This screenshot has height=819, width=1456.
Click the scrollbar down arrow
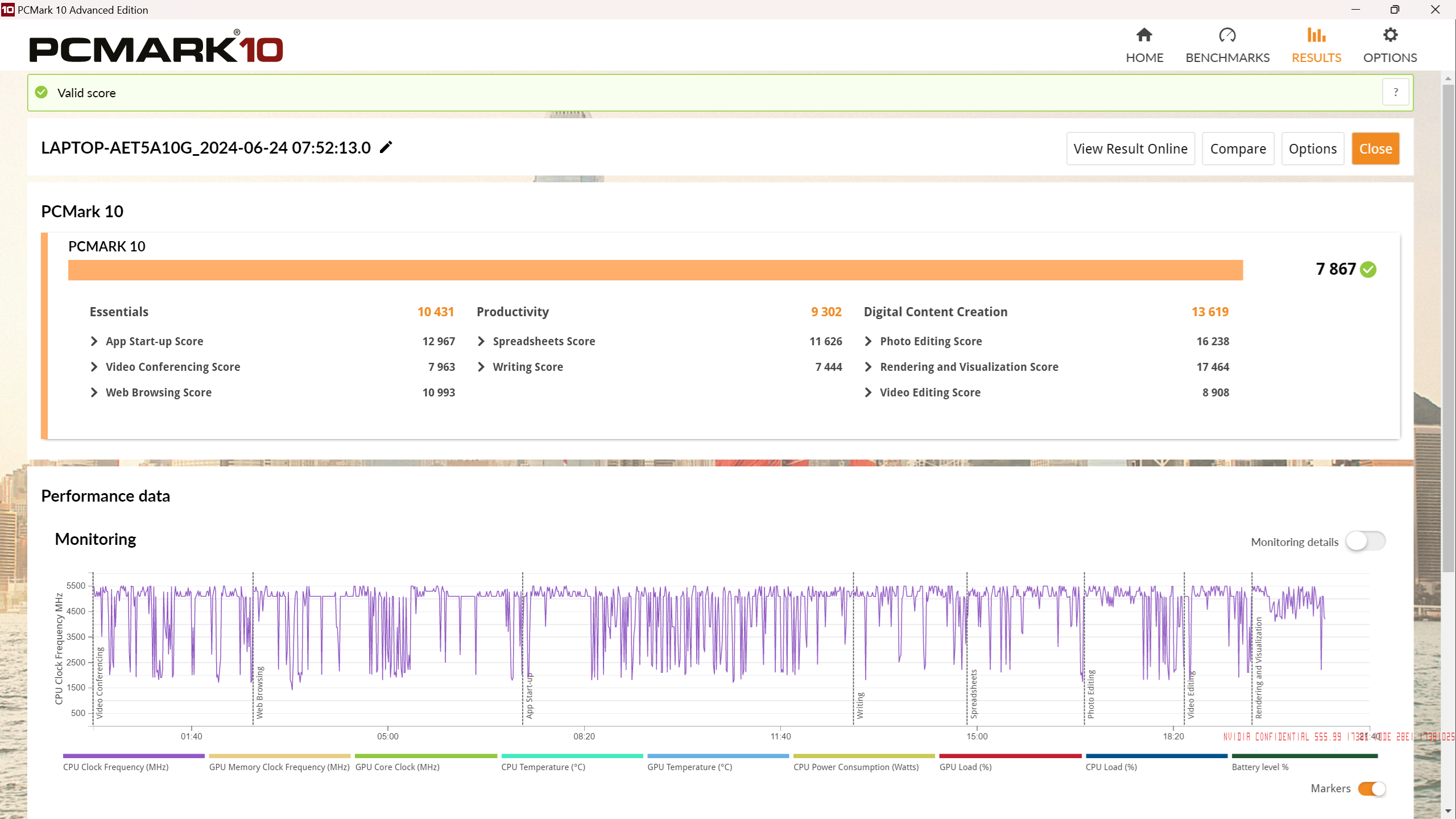[1448, 811]
